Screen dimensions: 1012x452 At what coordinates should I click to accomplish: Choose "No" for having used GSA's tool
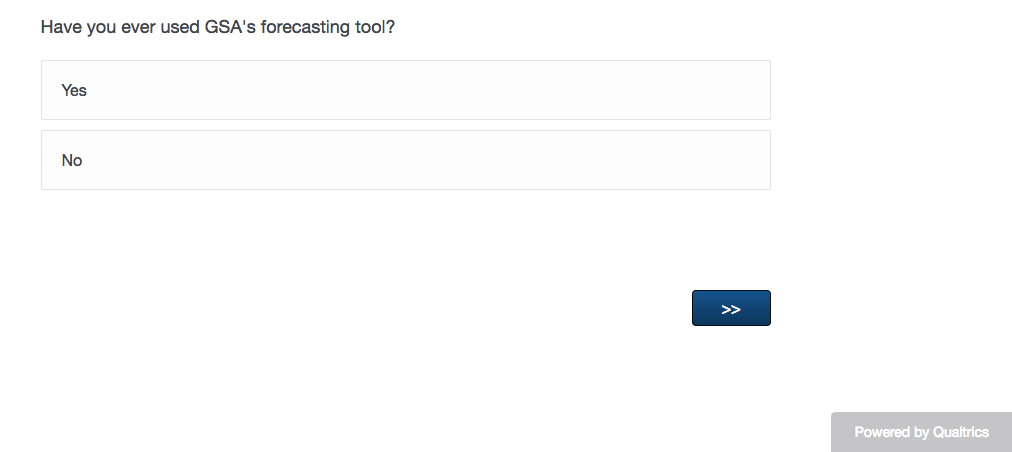[405, 160]
